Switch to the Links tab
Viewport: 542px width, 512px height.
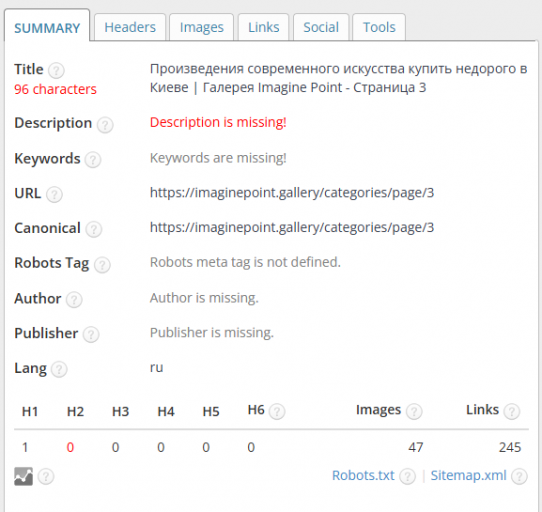[x=263, y=27]
